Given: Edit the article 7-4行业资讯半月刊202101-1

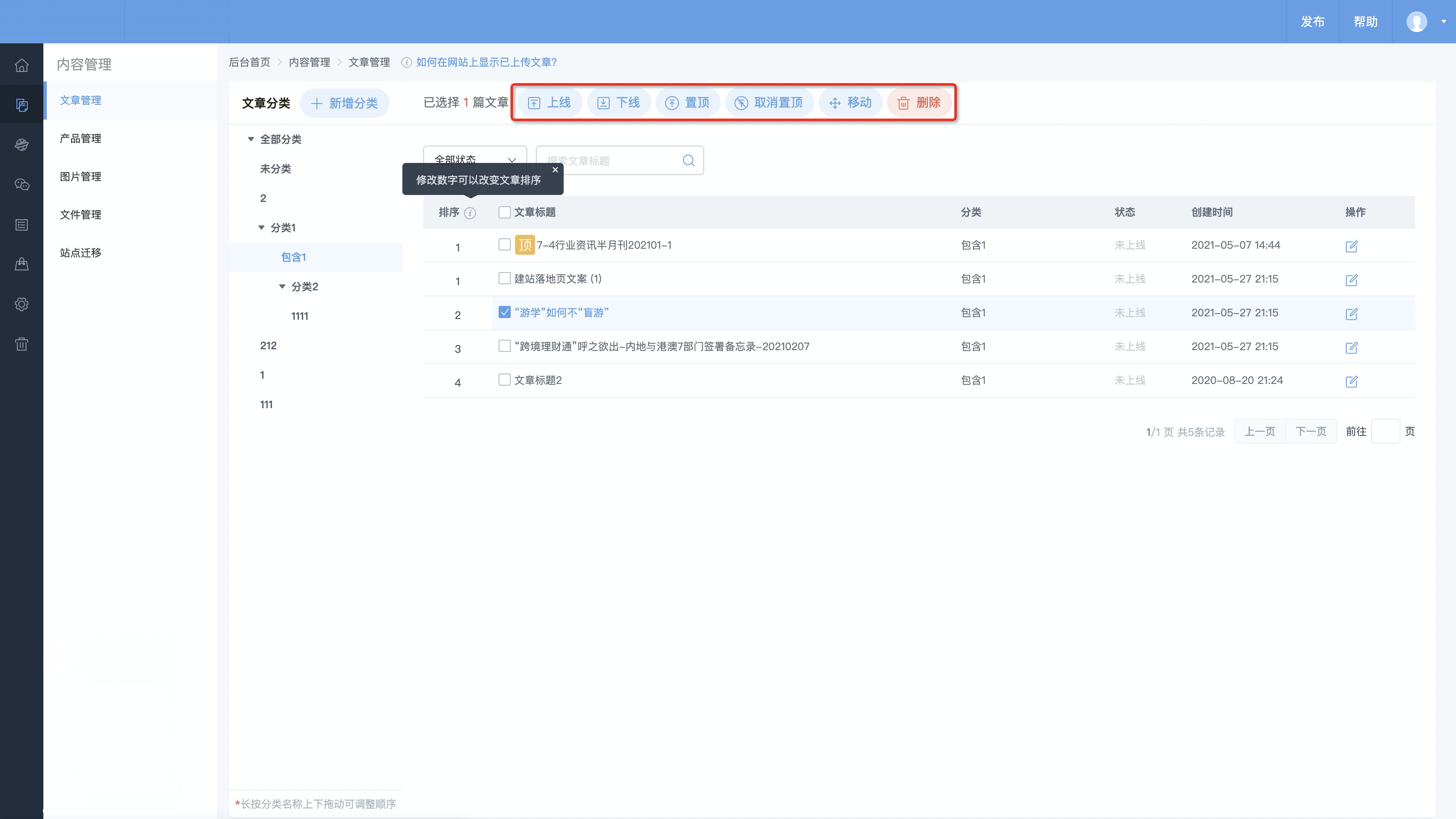Looking at the screenshot, I should pyautogui.click(x=1352, y=246).
